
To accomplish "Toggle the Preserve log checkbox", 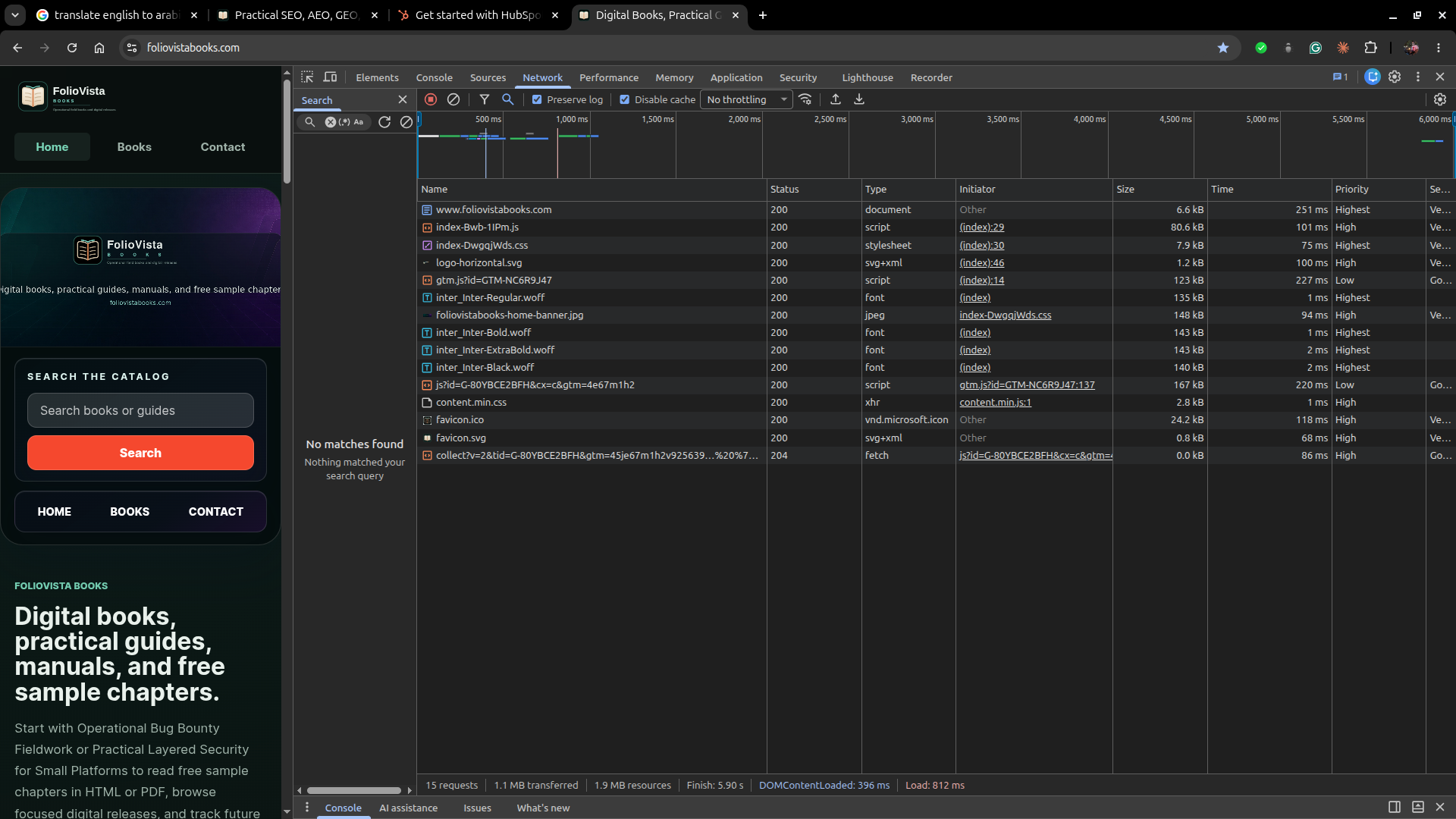I will pyautogui.click(x=537, y=99).
